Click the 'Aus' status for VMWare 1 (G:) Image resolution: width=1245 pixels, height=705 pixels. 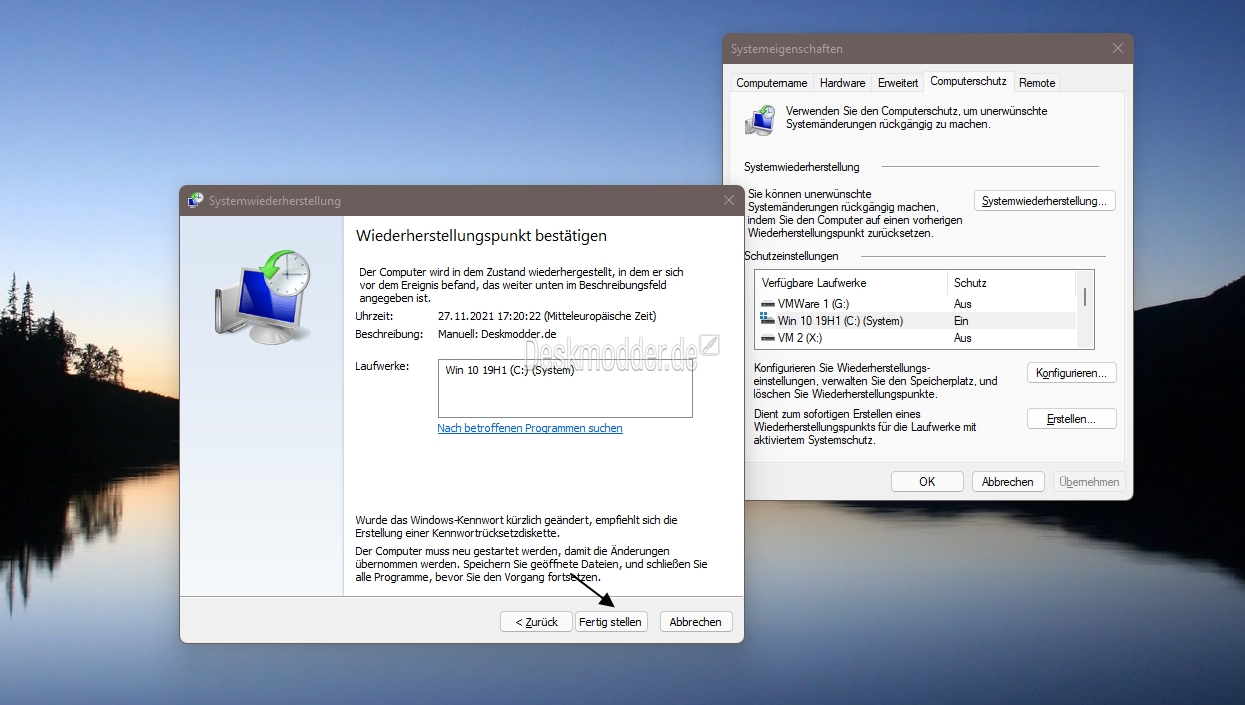point(963,304)
